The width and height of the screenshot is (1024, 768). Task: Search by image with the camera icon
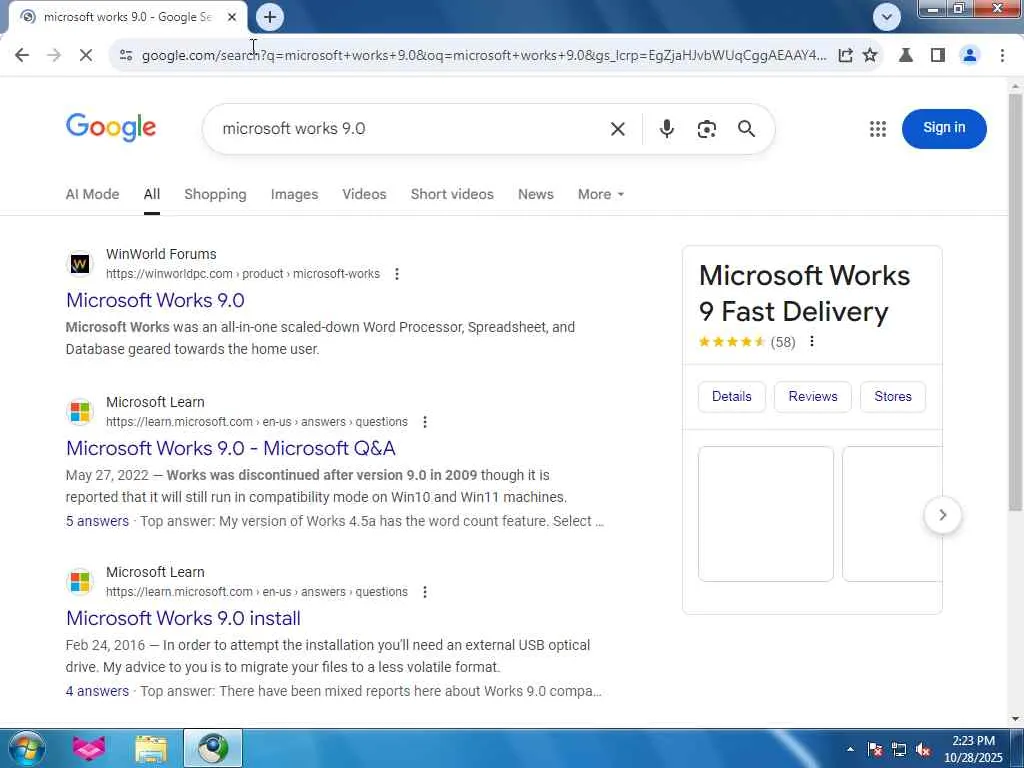(706, 129)
